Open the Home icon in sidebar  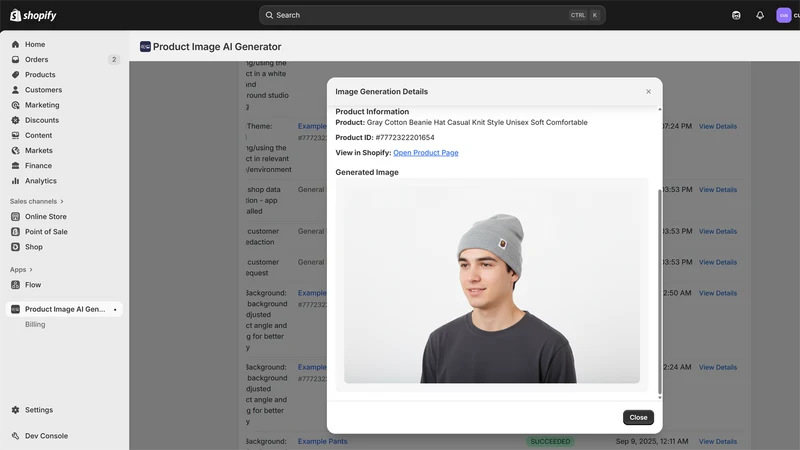[x=15, y=44]
